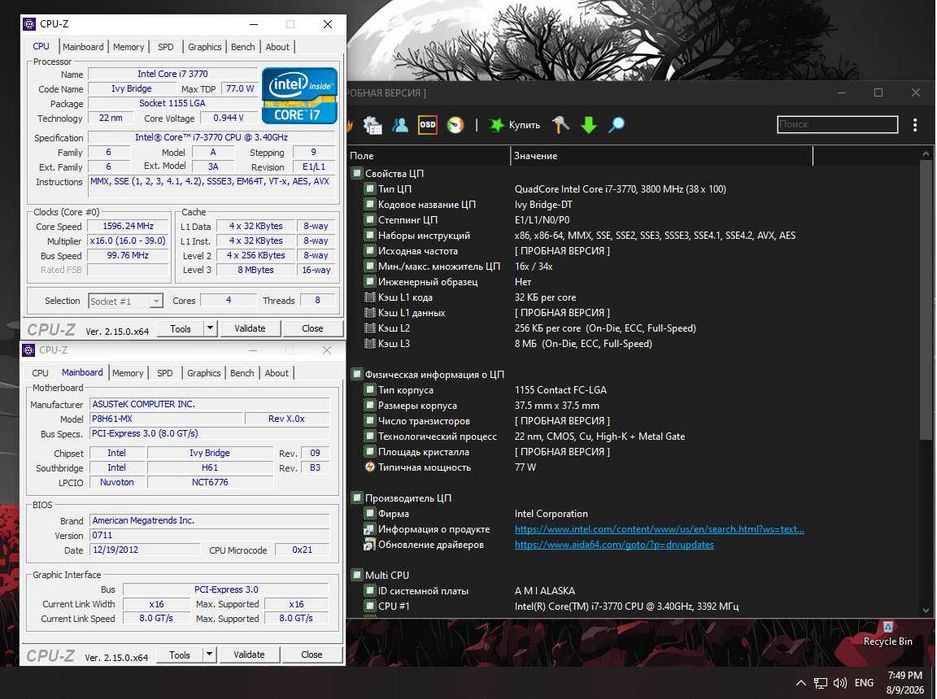Open the AIDA64 three-dot menu
937x699 pixels.
point(915,125)
